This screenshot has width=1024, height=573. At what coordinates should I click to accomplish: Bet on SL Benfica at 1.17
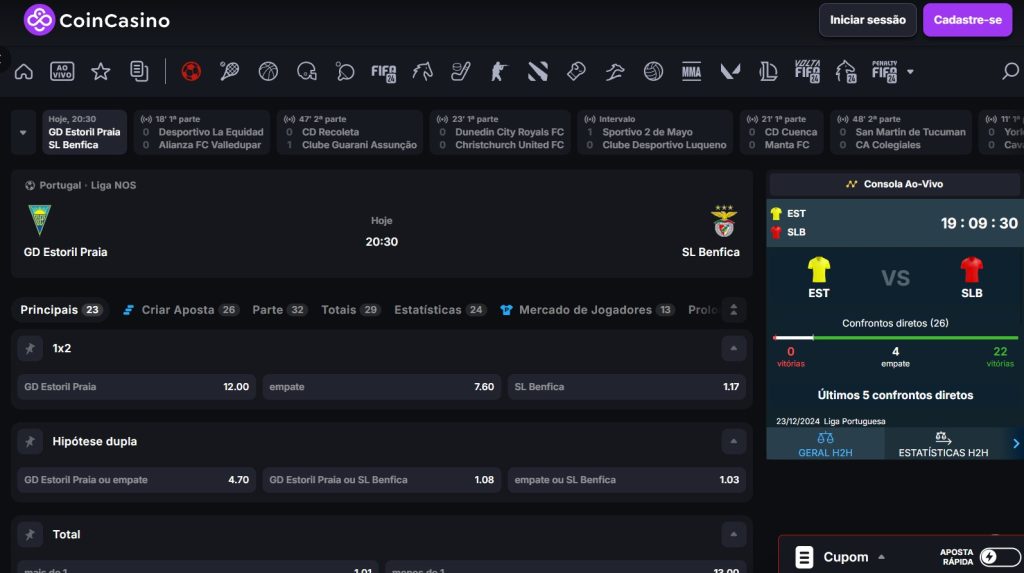[x=627, y=387]
